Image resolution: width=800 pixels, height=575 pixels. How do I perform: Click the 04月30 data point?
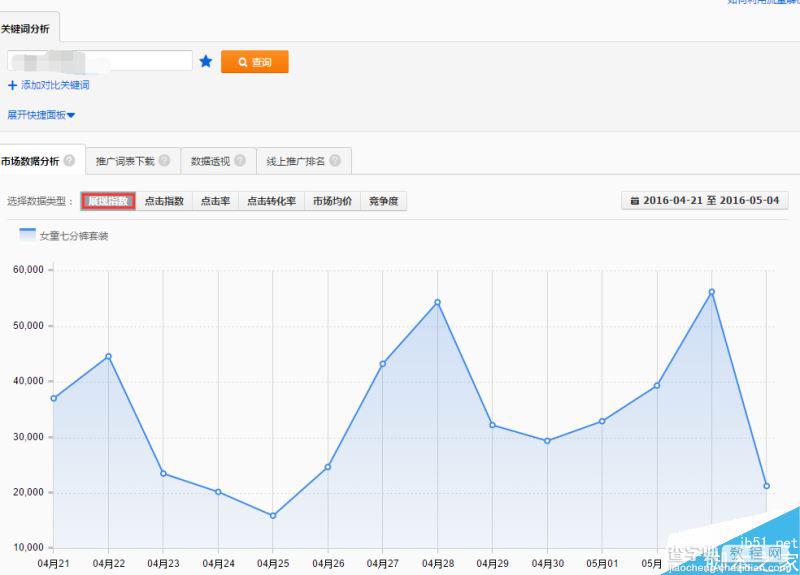click(547, 441)
